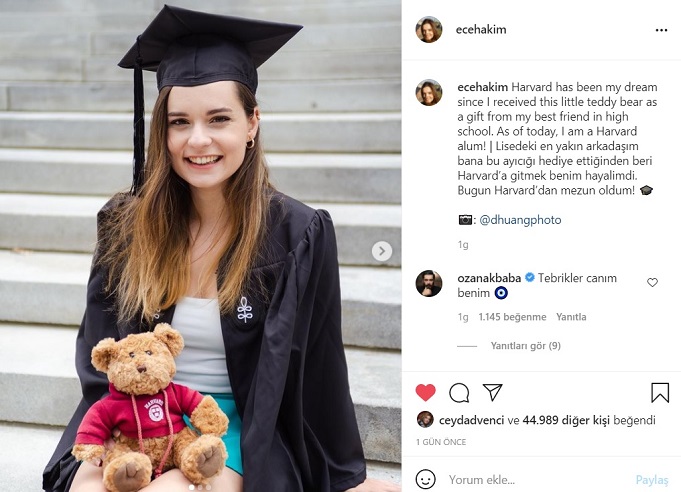Open ozanakbaba's profile avatar
This screenshot has height=492, width=681.
[429, 284]
